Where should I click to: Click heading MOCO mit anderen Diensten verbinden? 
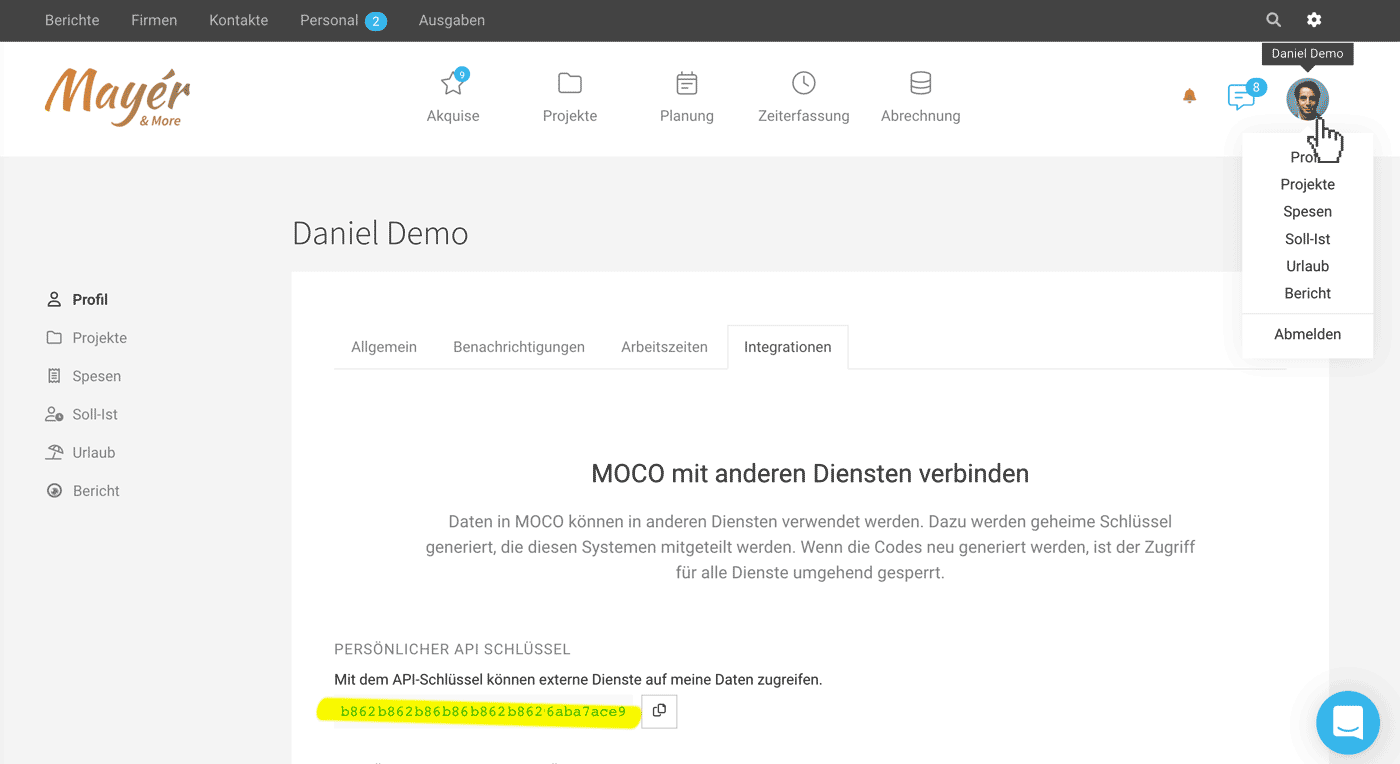tap(810, 473)
